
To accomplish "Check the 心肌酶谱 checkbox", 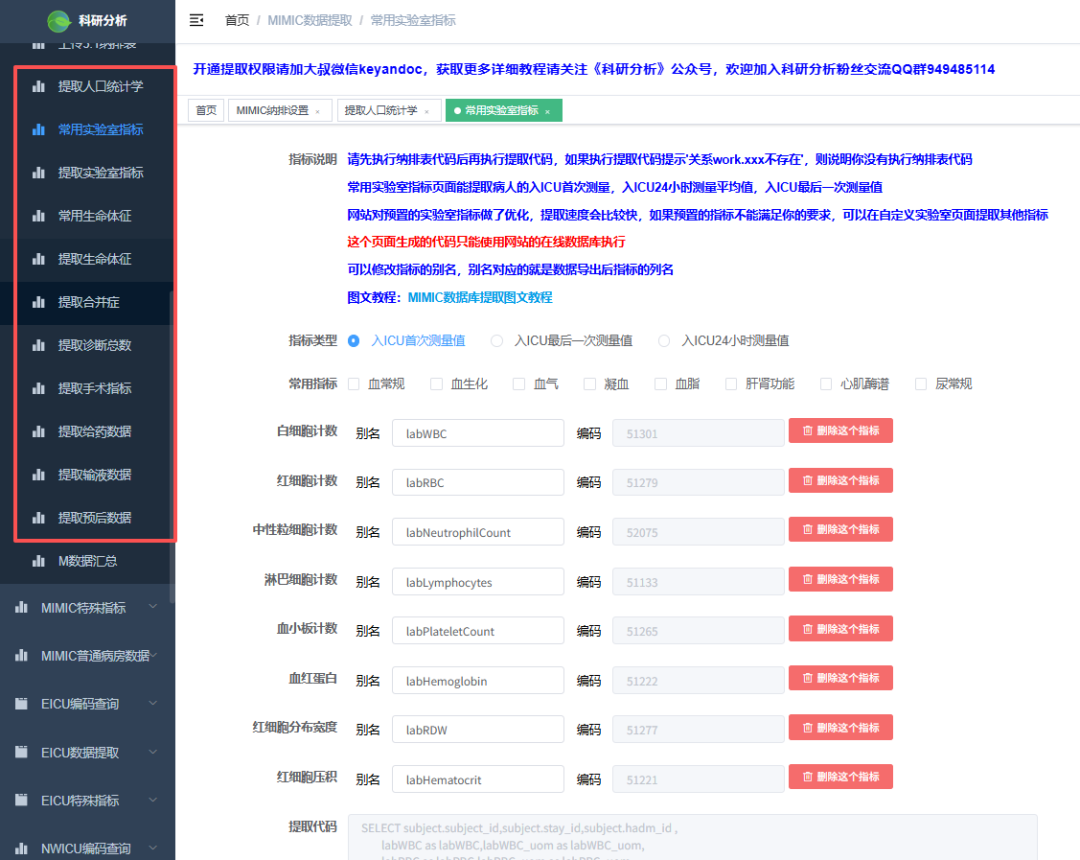I will pyautogui.click(x=826, y=384).
